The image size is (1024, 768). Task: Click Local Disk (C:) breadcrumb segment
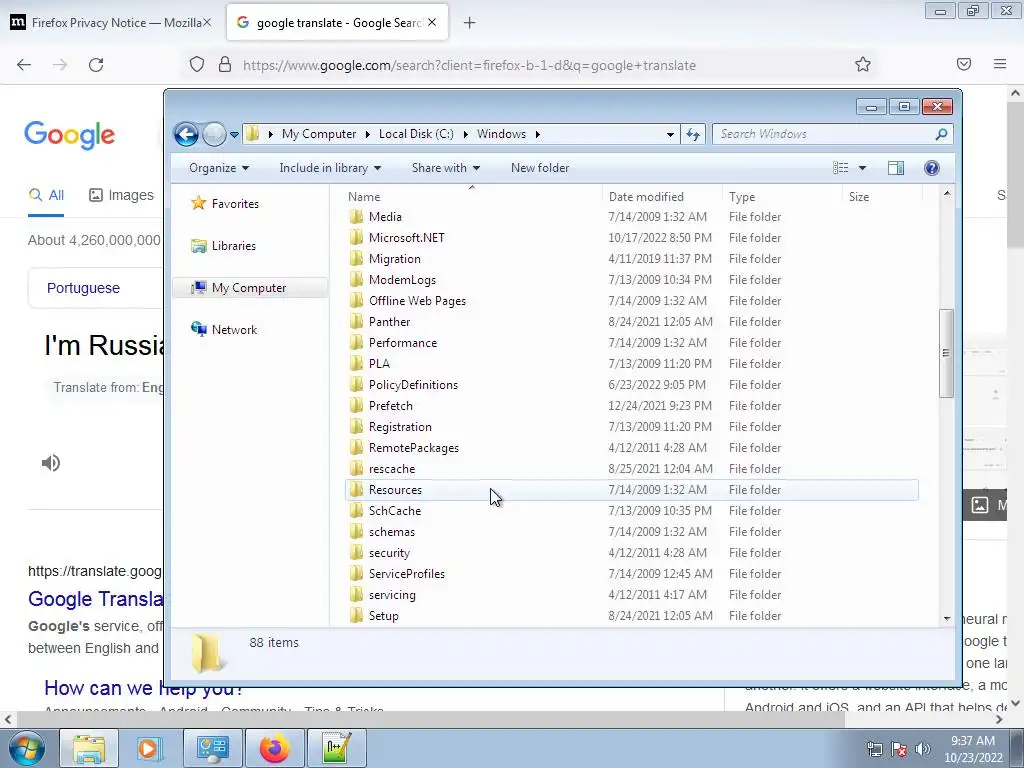[416, 134]
